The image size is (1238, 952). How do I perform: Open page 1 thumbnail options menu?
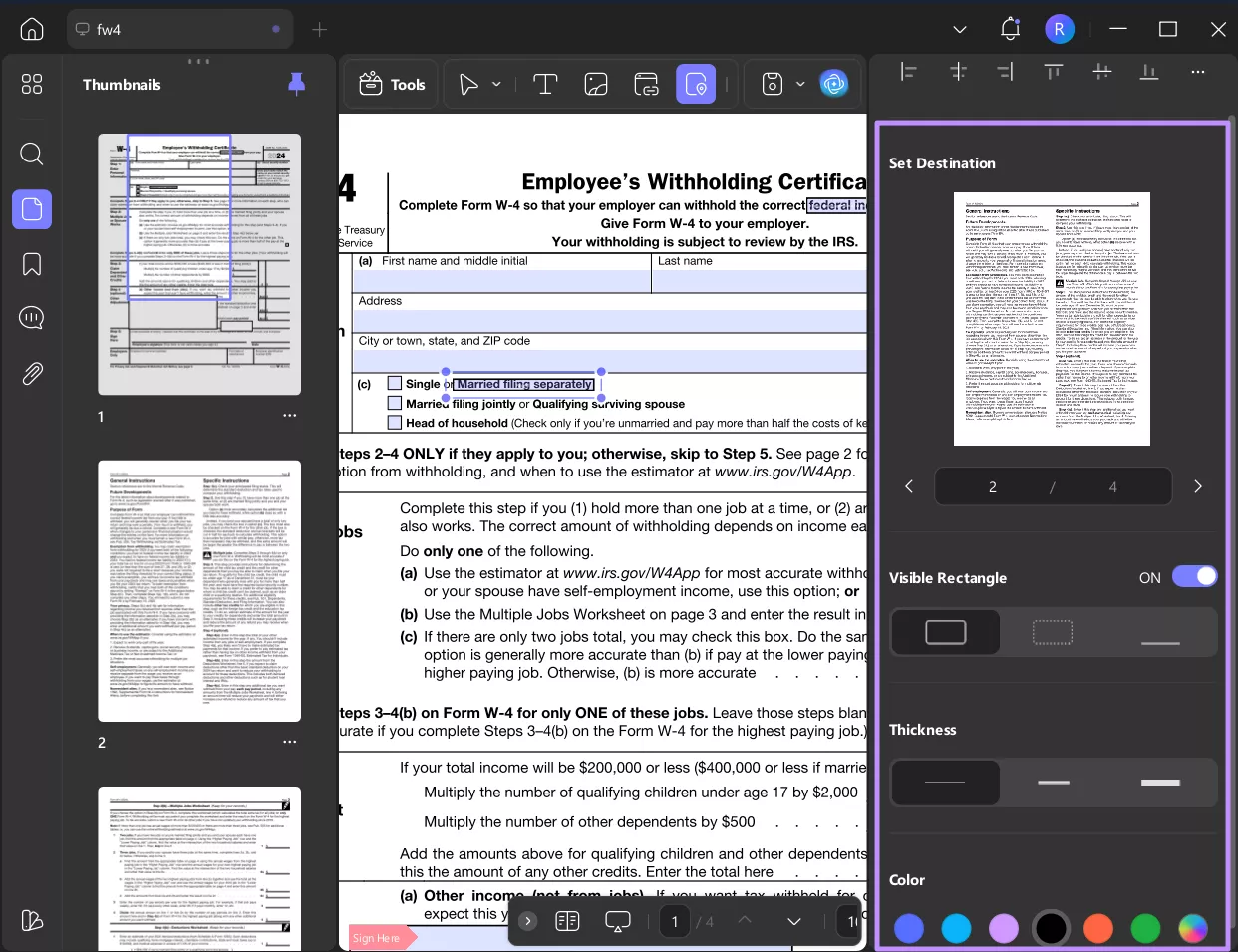click(x=289, y=415)
